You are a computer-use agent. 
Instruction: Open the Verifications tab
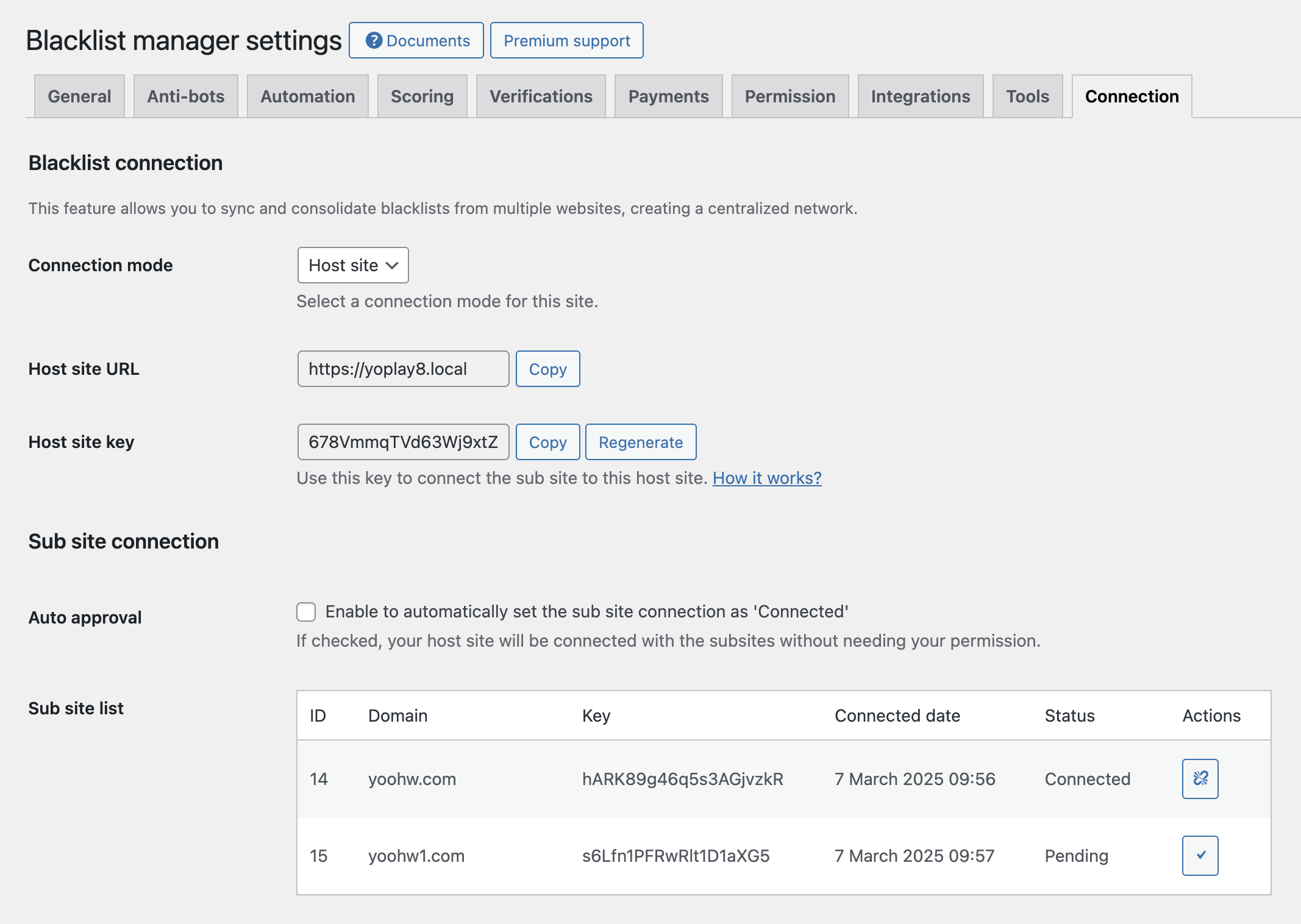541,96
